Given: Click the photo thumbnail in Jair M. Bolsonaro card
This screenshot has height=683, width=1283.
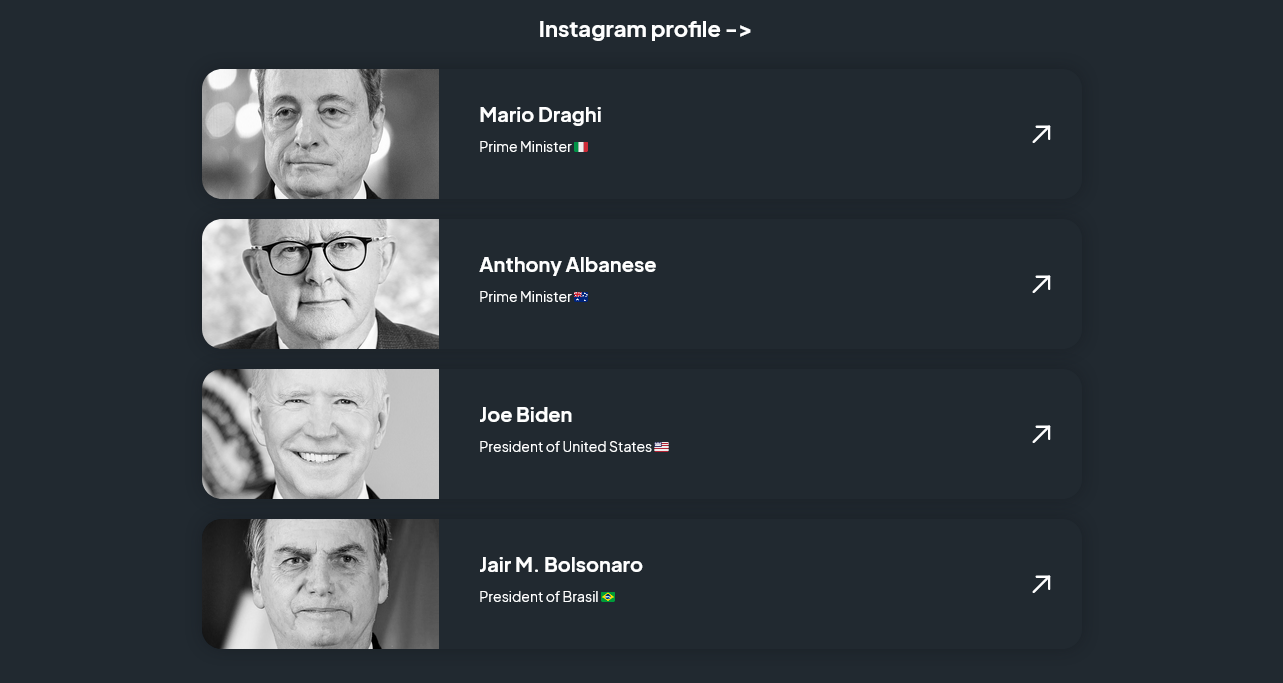Looking at the screenshot, I should (320, 584).
